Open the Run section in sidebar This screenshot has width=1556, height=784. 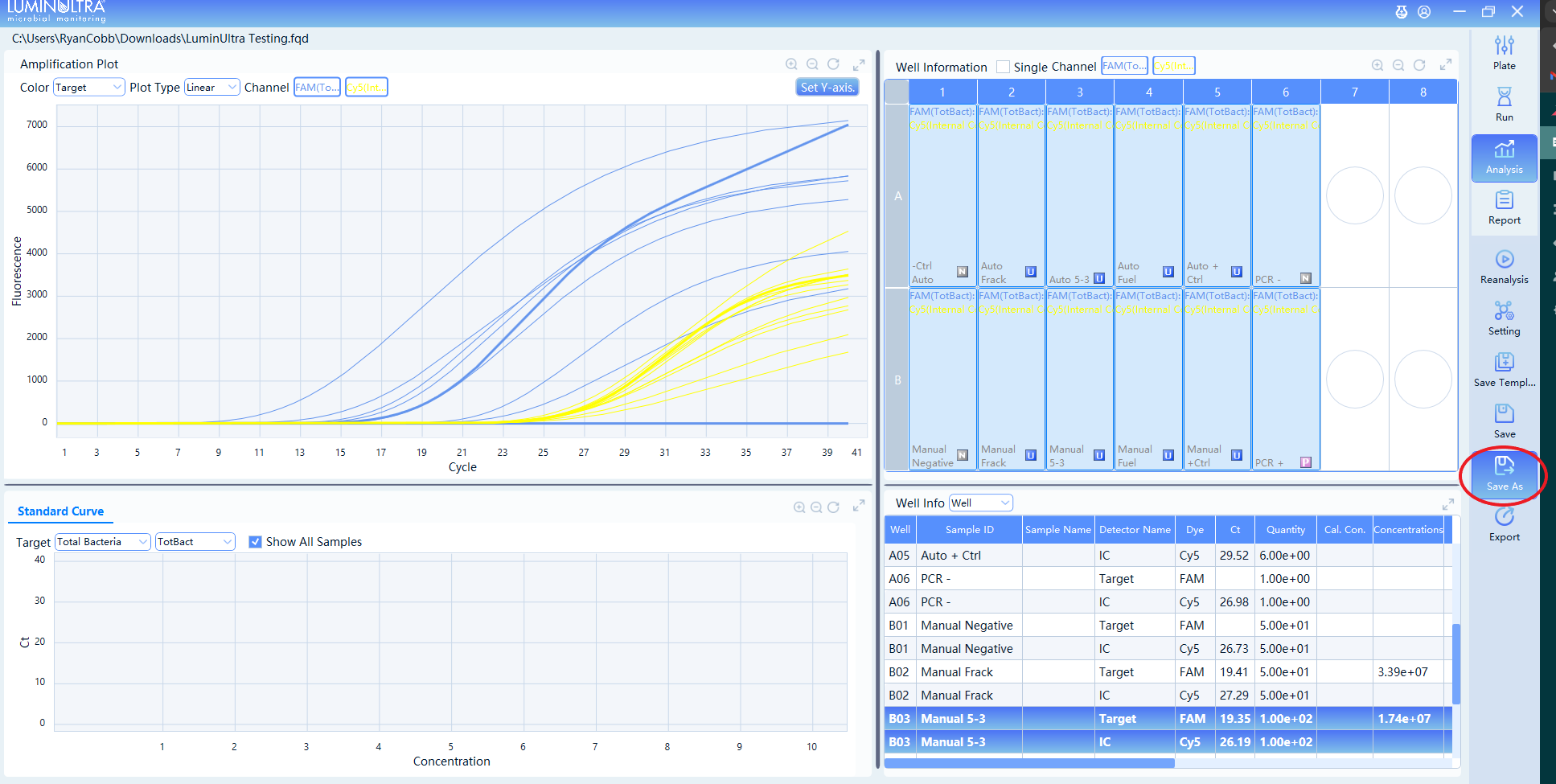pyautogui.click(x=1504, y=105)
